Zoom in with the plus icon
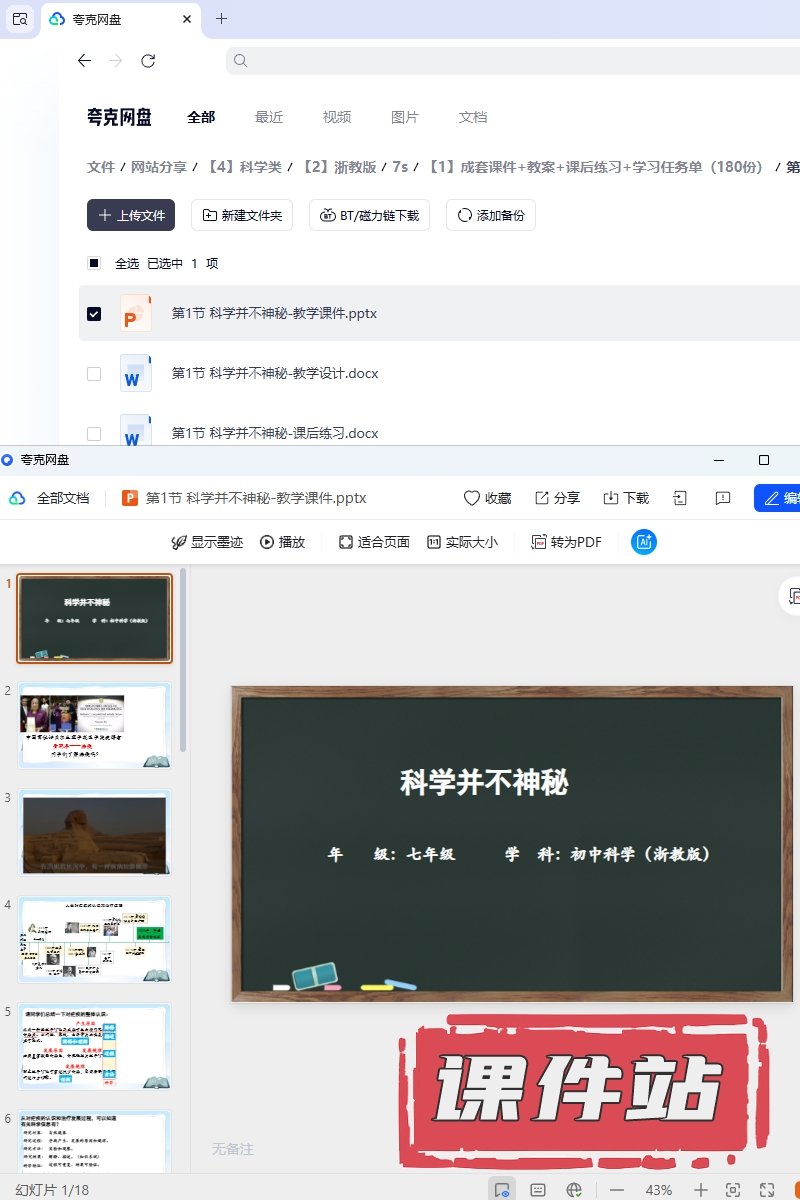The height and width of the screenshot is (1200, 800). pos(701,1190)
